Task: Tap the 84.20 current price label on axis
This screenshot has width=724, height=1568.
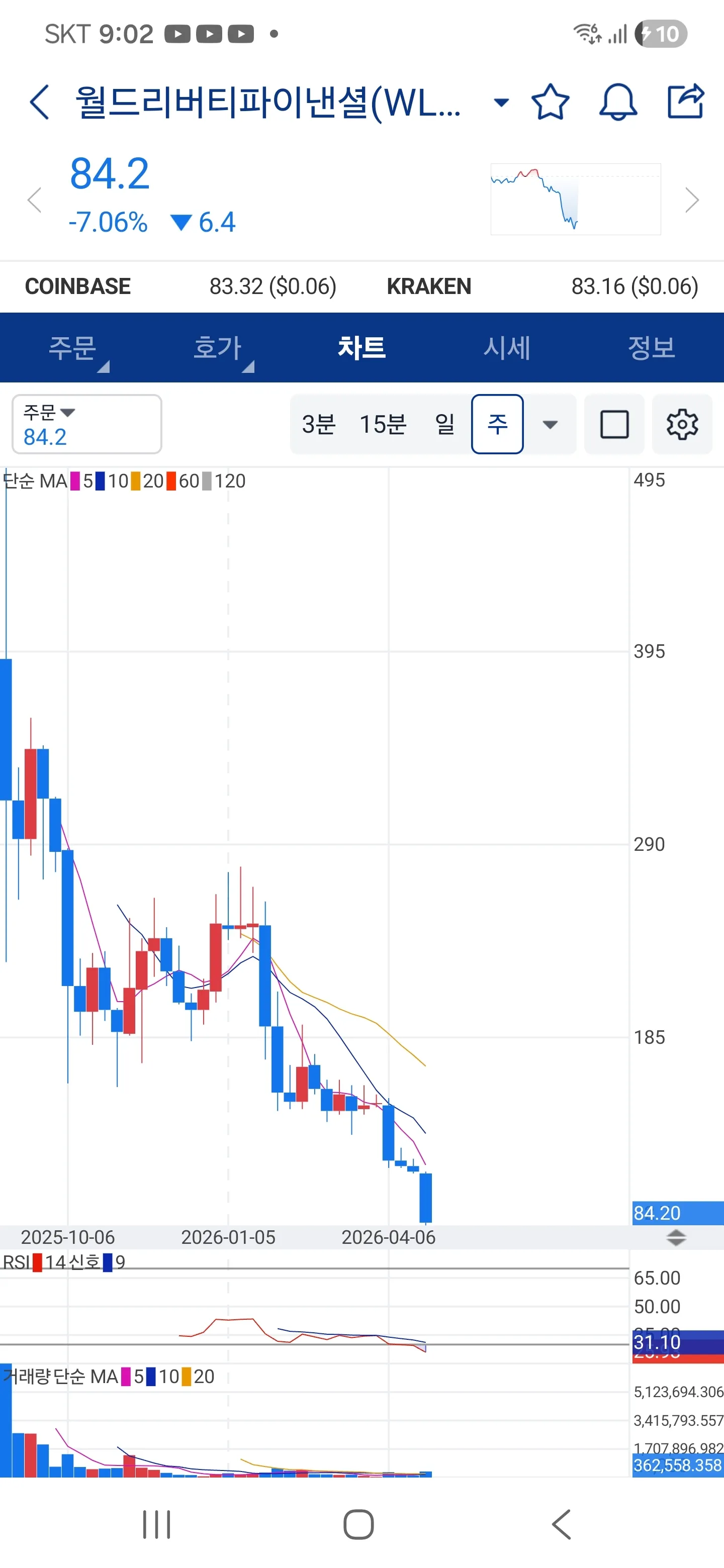Action: click(x=678, y=1213)
